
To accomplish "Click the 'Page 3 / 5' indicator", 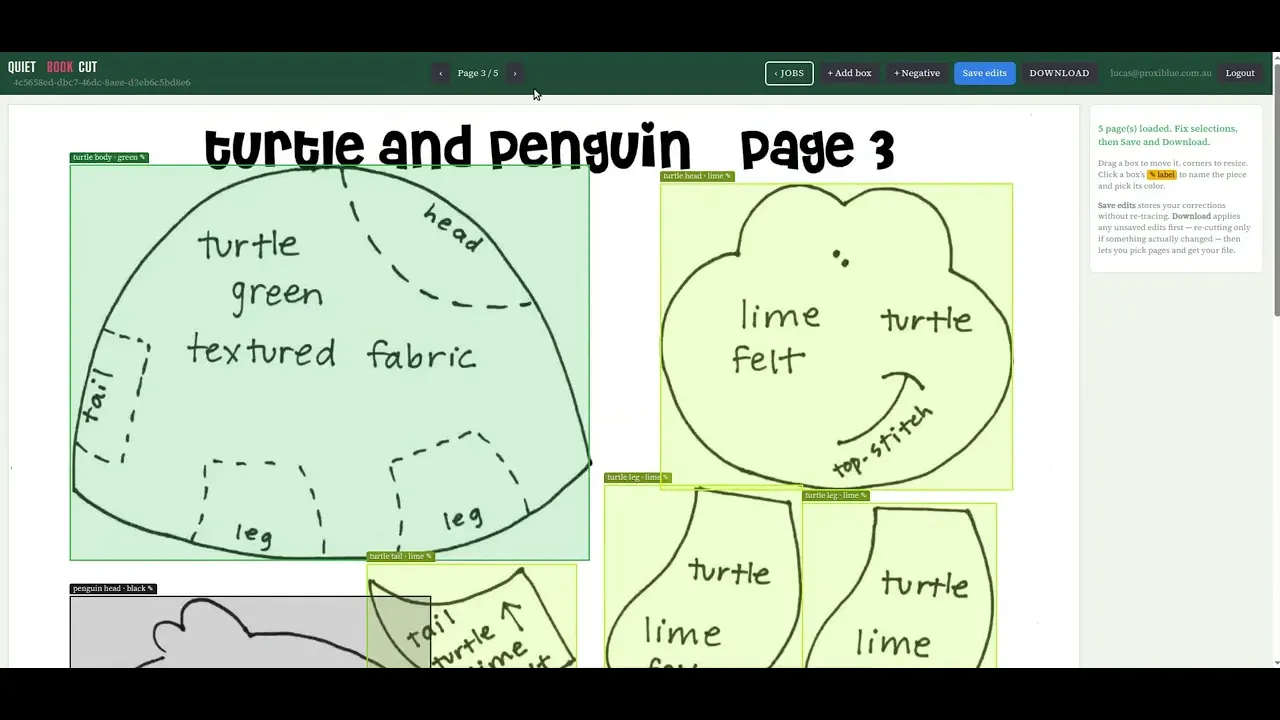I will click(478, 73).
